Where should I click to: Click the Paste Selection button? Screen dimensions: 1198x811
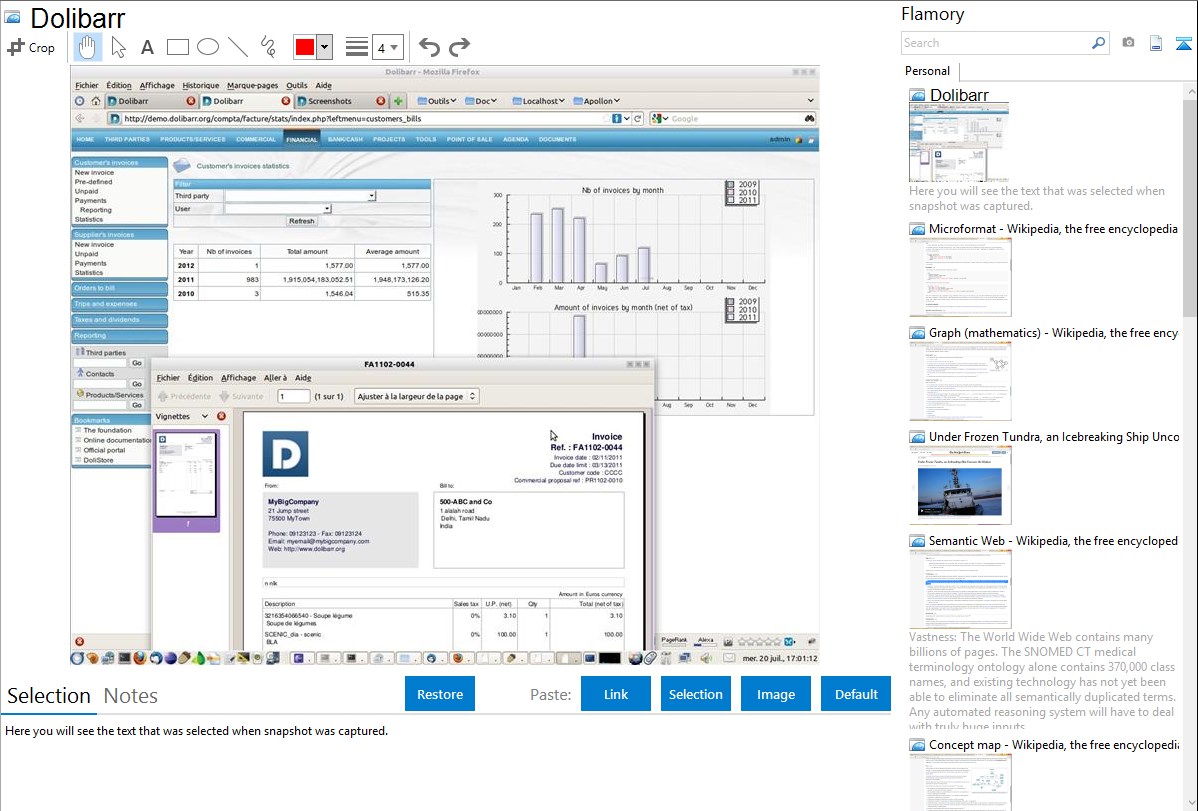695,694
